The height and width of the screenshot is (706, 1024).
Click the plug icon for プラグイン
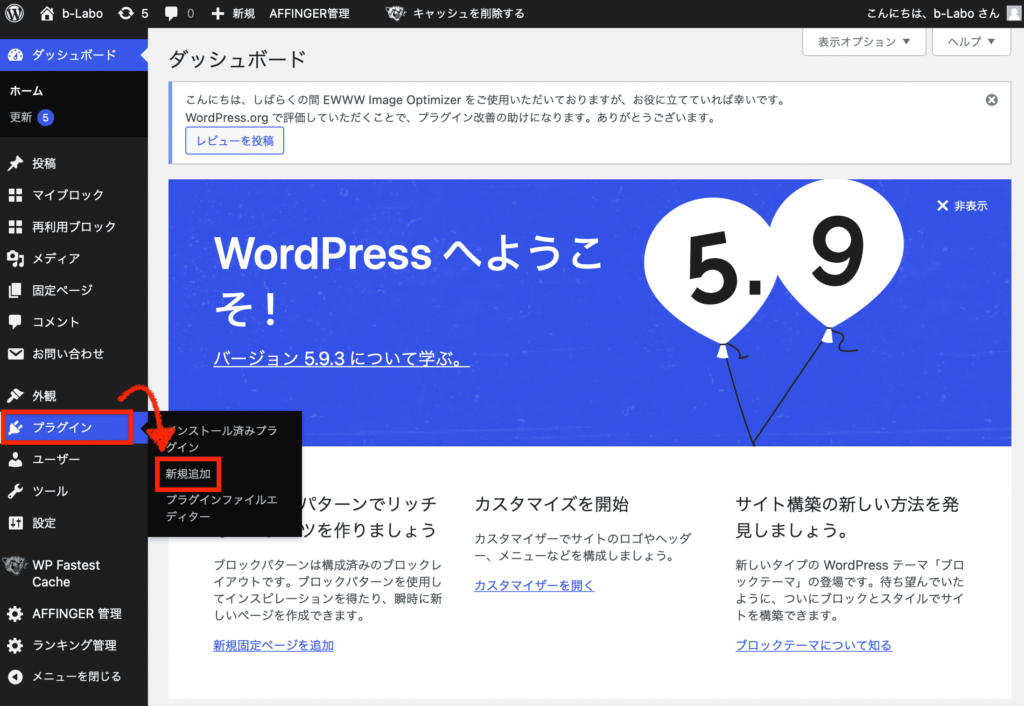[15, 427]
